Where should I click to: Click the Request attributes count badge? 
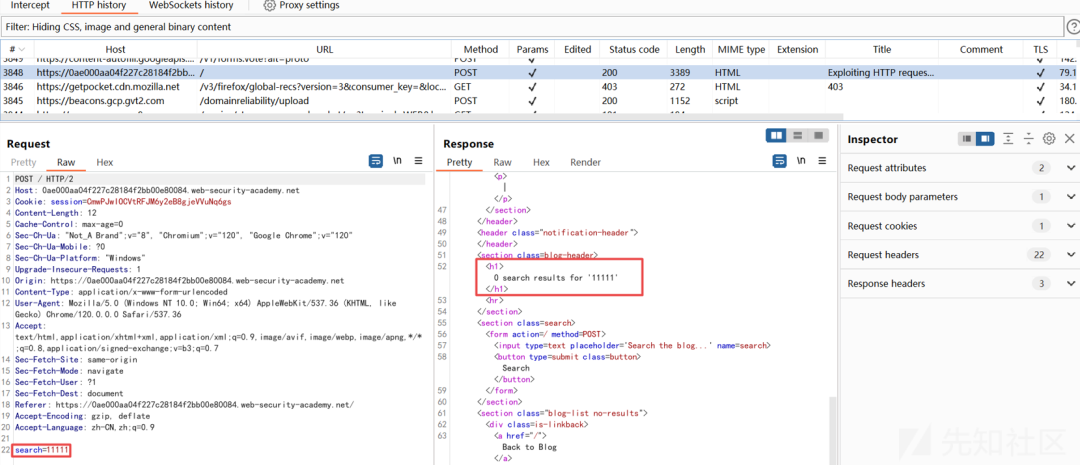pos(1041,168)
